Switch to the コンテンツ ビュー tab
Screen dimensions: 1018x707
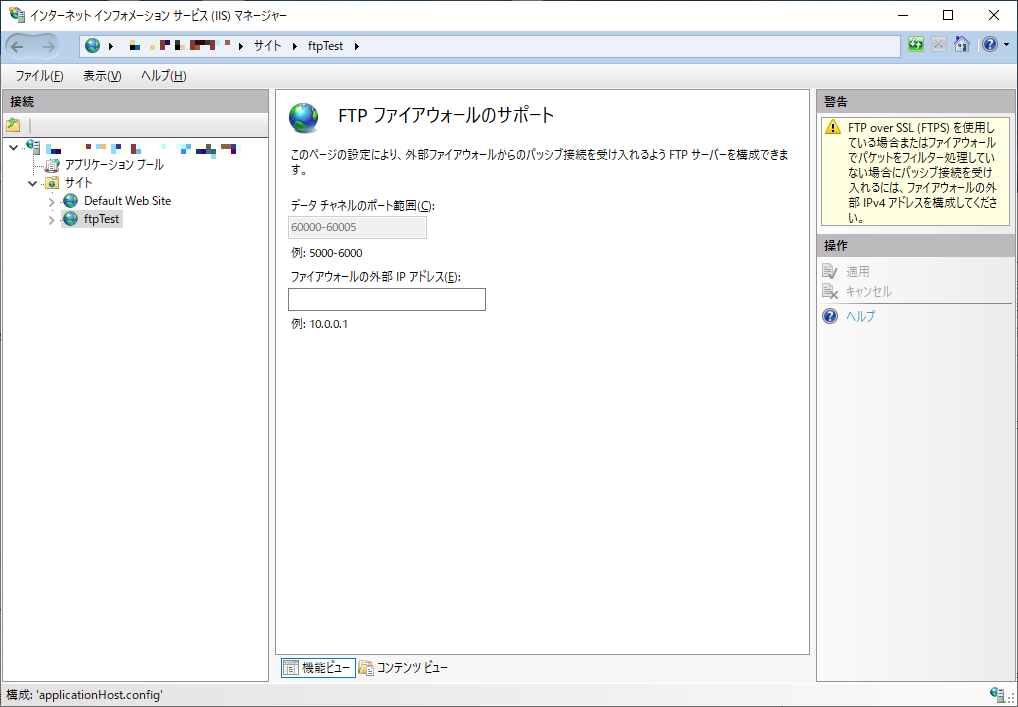410,667
